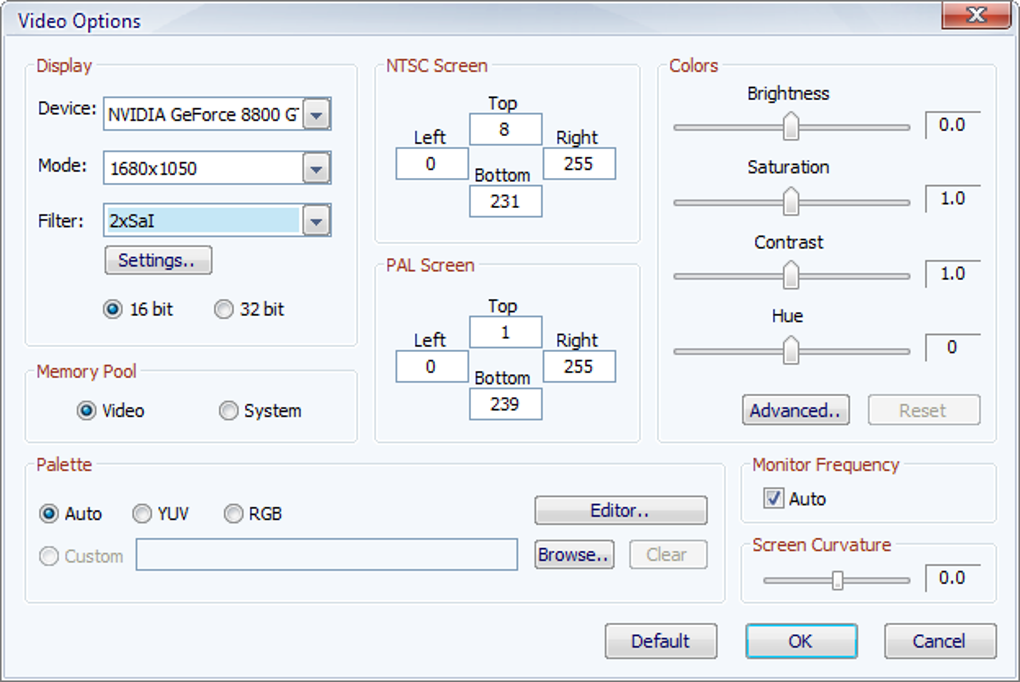Select RGB palette radio button
Screen dimensions: 1020x682
coord(233,513)
